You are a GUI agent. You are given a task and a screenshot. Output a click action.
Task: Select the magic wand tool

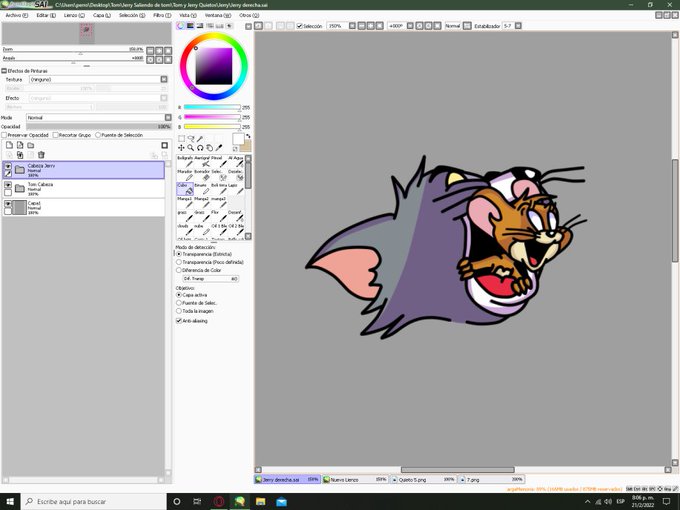coord(200,138)
